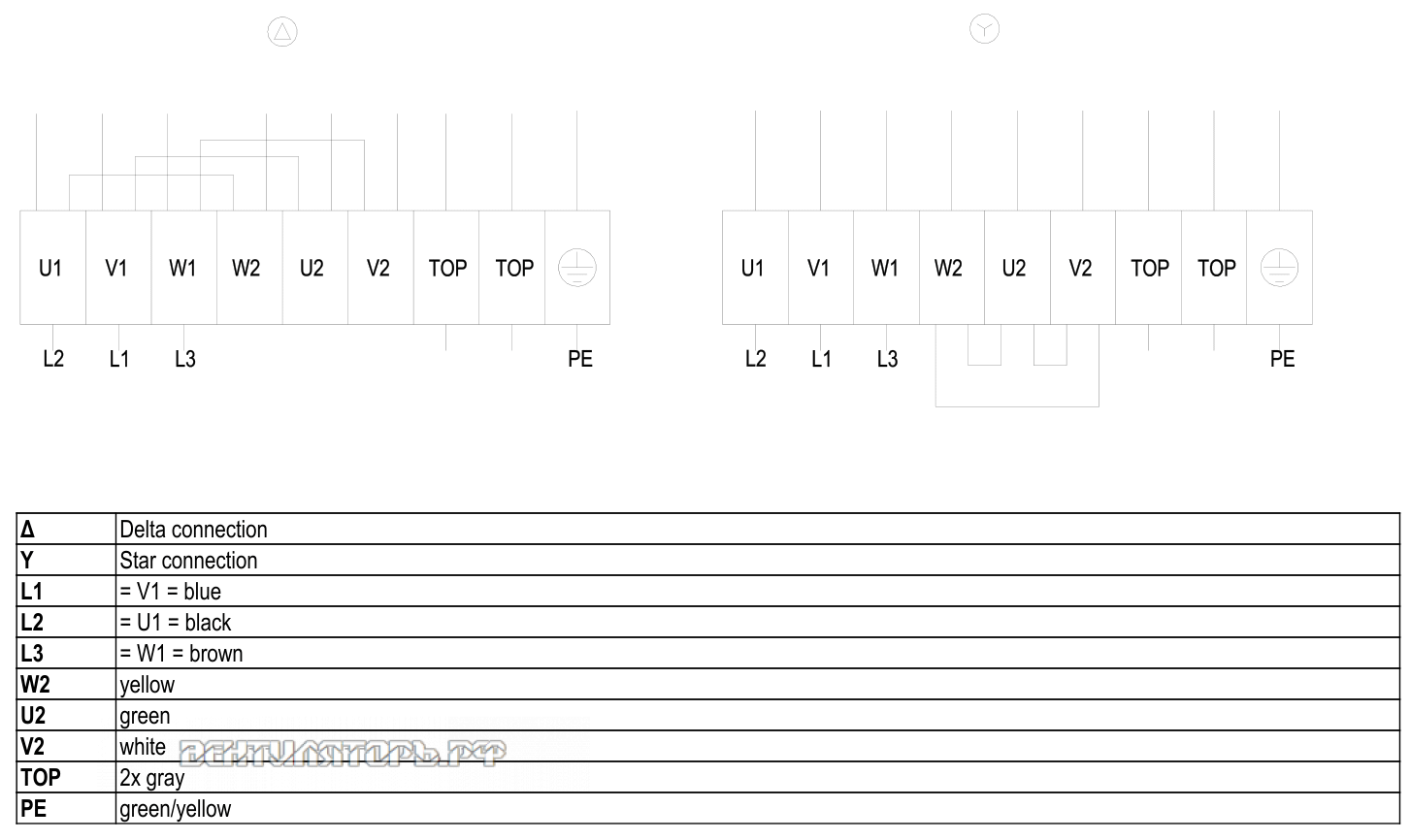
Task: Click the 'yellow' W2 legend cell
Action: [x=758, y=685]
